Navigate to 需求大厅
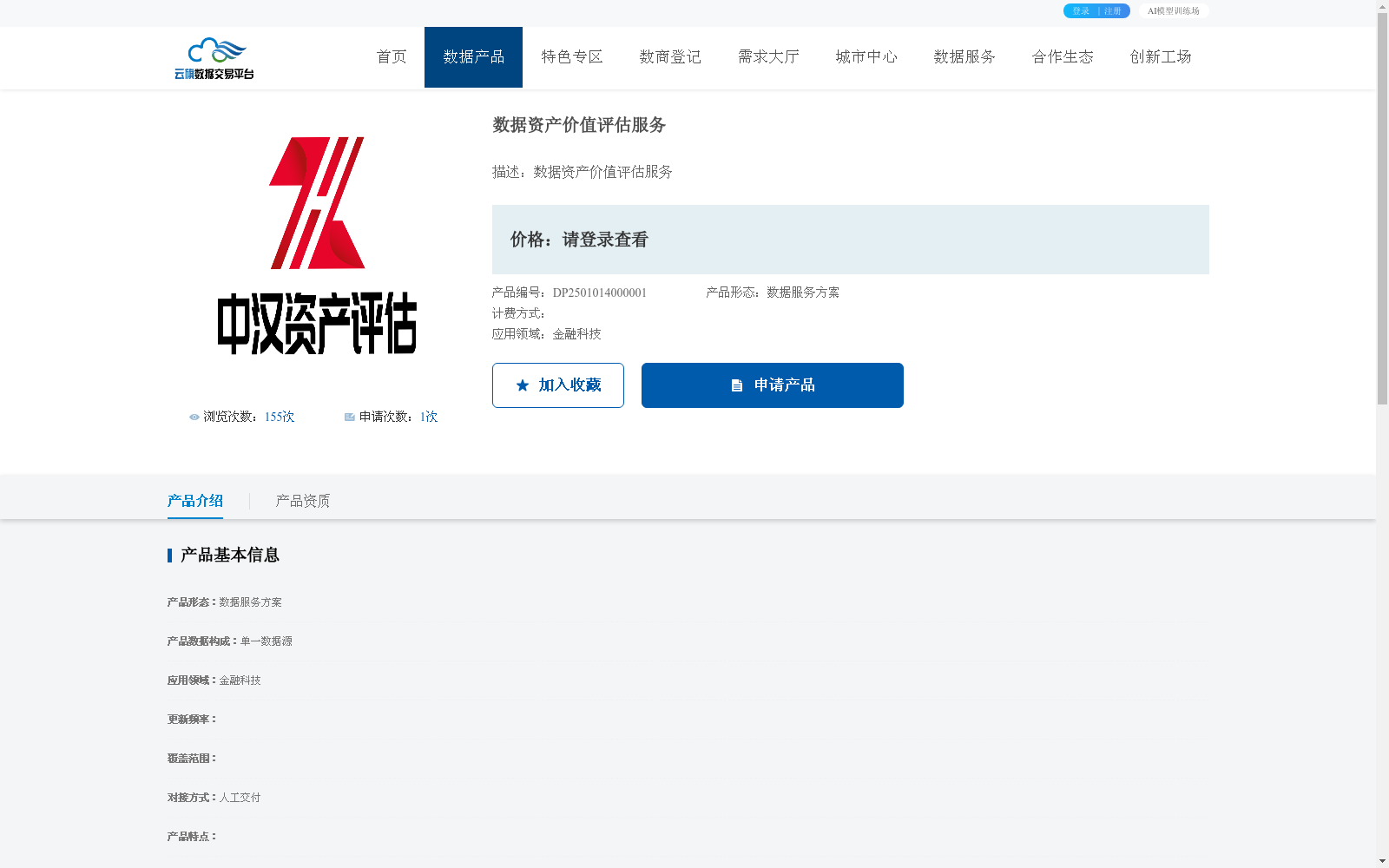The height and width of the screenshot is (868, 1389). point(768,57)
